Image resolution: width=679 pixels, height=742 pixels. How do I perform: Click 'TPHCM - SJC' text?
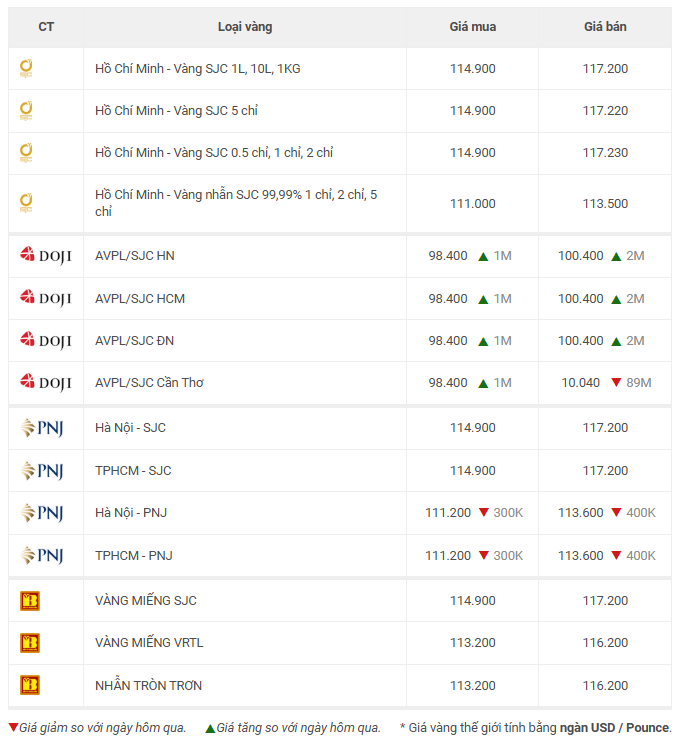(133, 471)
